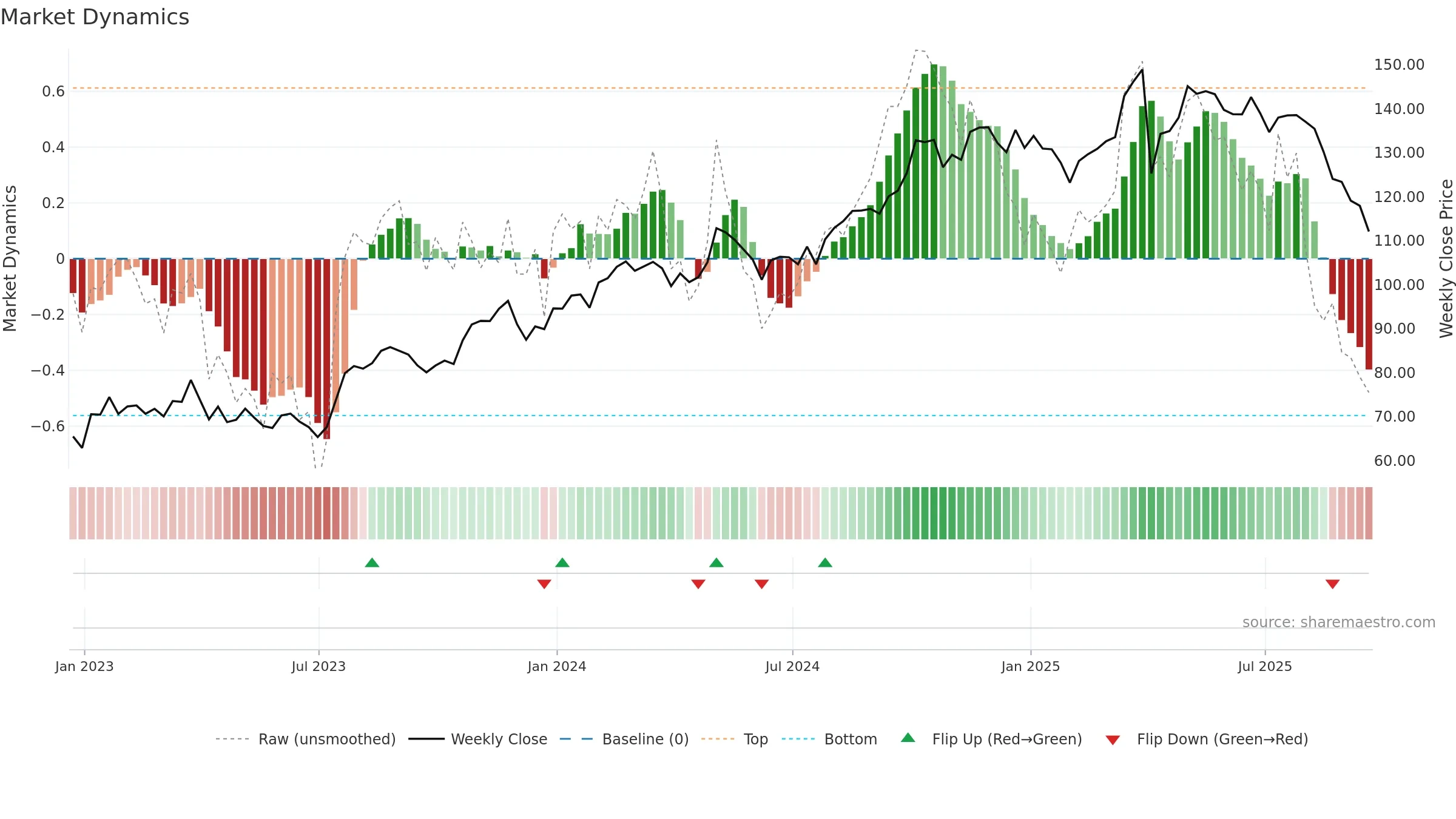Toggle the Weekly Close legend entry
The width and height of the screenshot is (1456, 819).
point(478,739)
